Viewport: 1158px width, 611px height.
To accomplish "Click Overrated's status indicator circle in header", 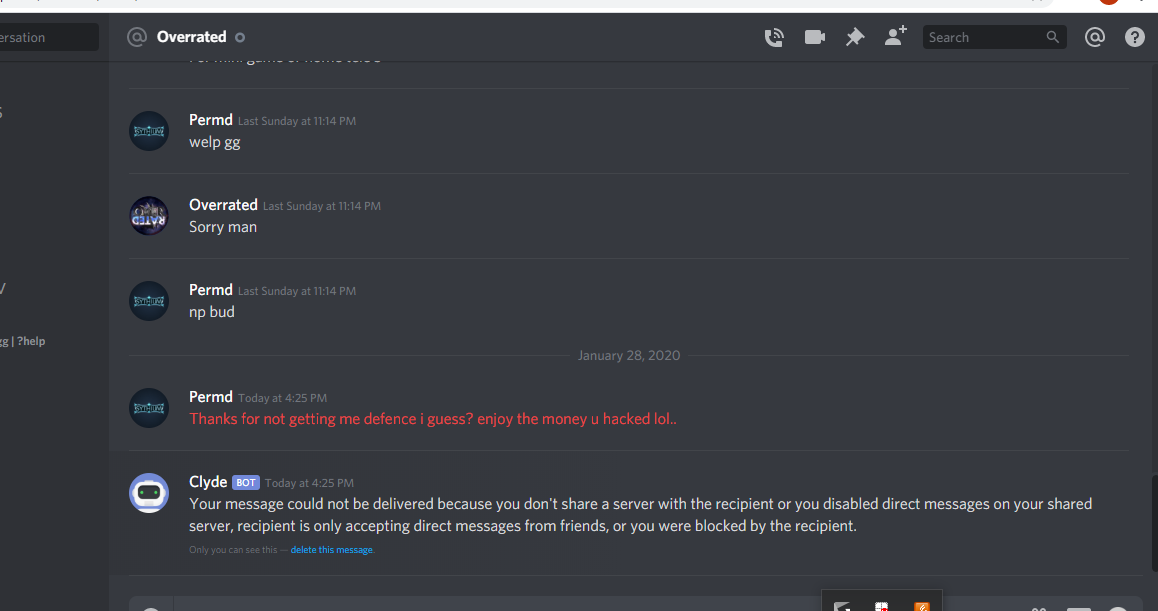I will [240, 37].
